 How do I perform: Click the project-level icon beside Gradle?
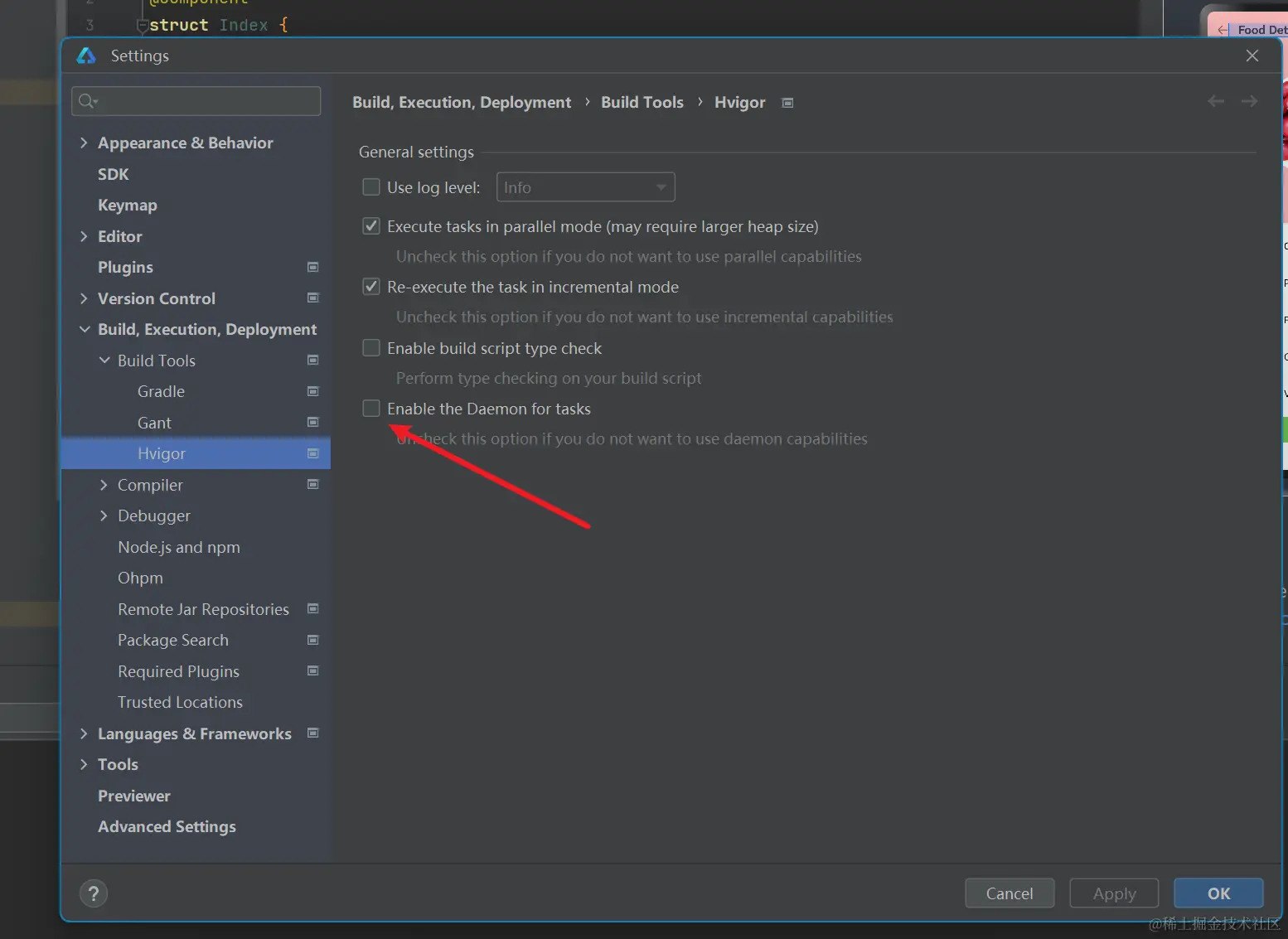[x=313, y=391]
